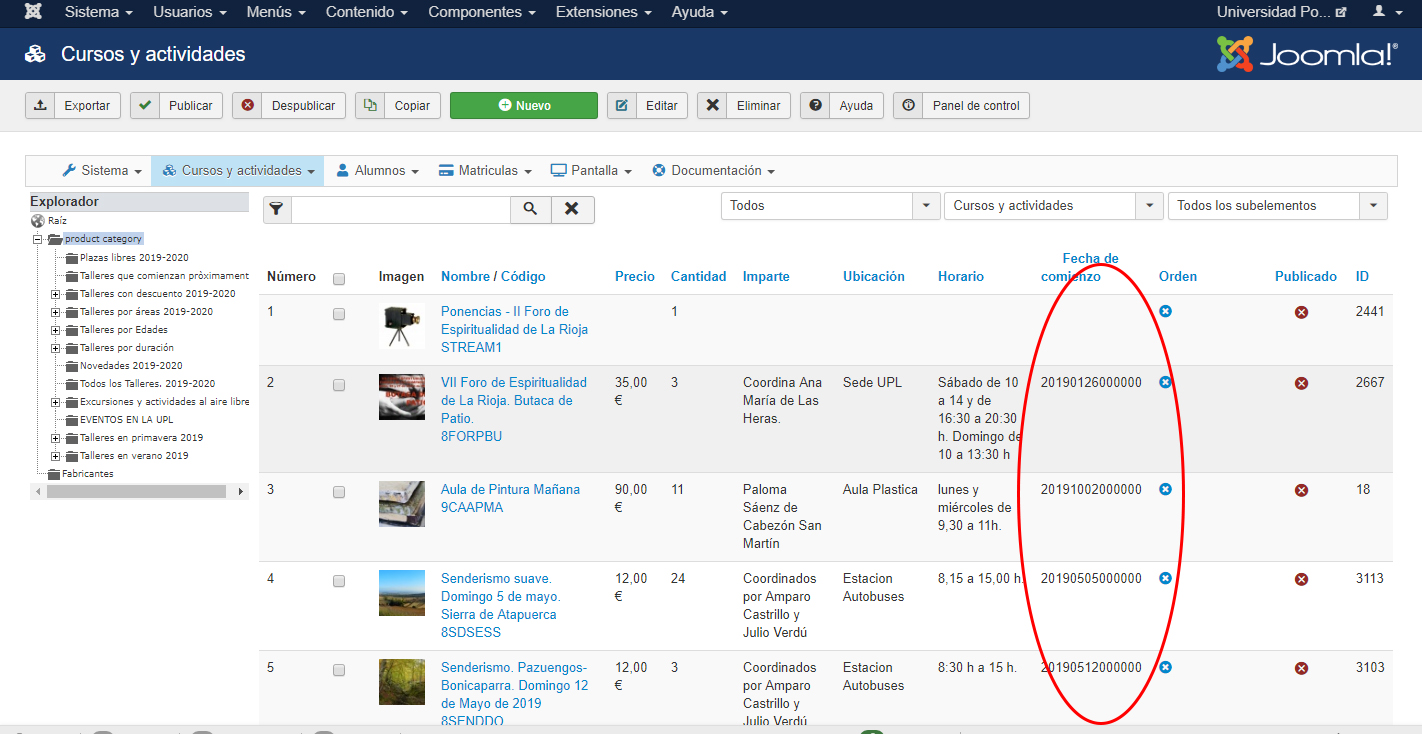Click the filter funnel icon beside search box
Screen dimensions: 1422x734
277,209
